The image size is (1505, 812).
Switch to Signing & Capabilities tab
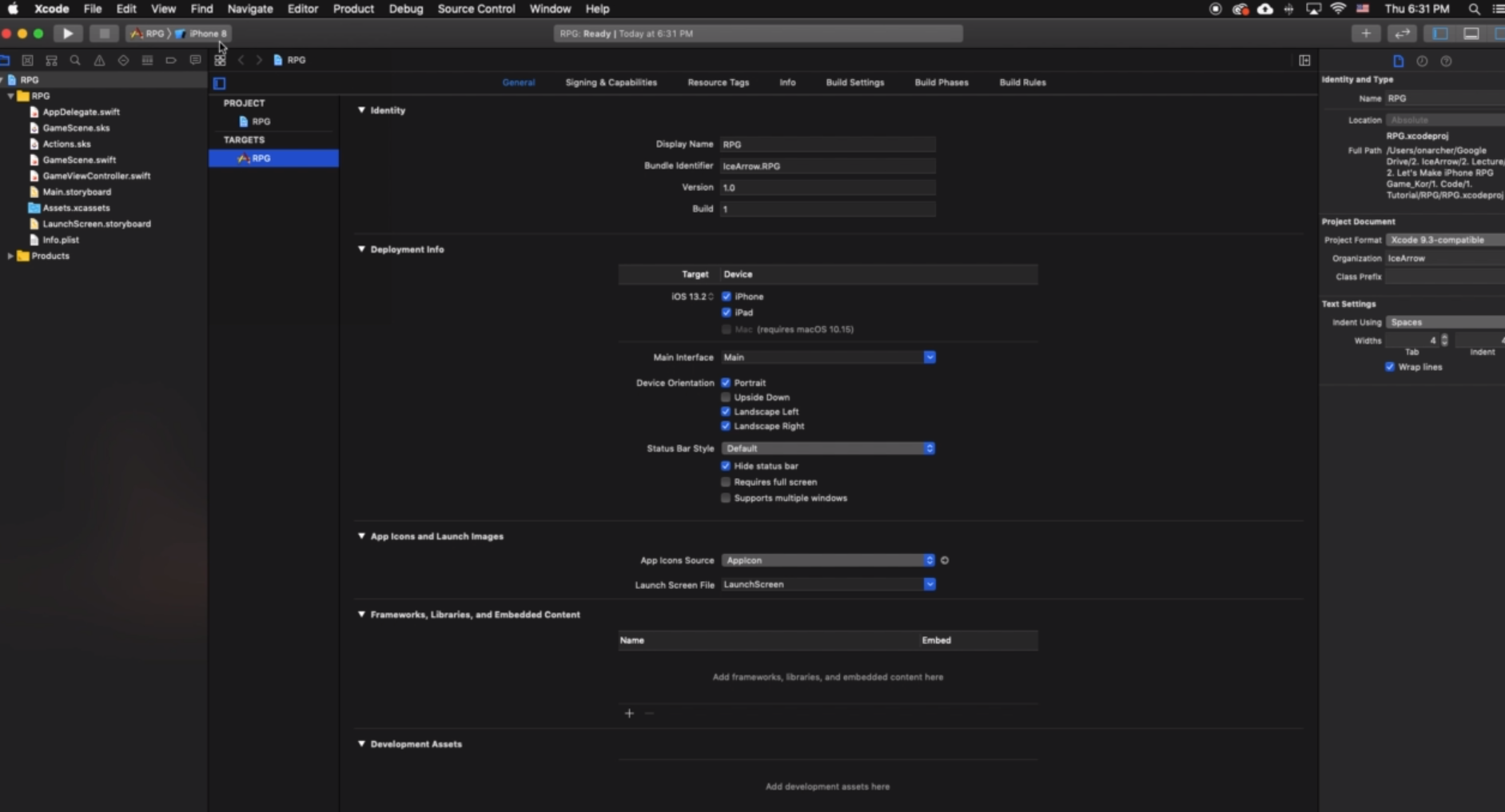pyautogui.click(x=611, y=82)
